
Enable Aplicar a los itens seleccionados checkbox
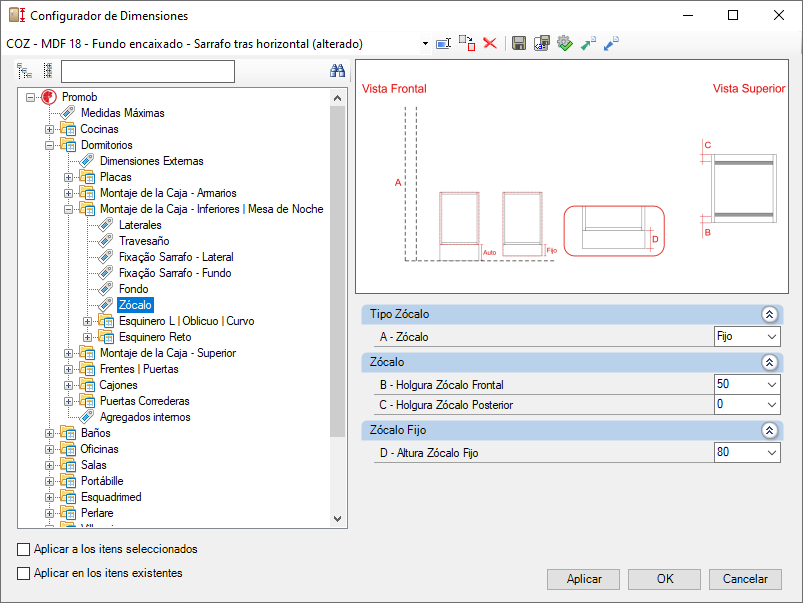pyautogui.click(x=24, y=549)
